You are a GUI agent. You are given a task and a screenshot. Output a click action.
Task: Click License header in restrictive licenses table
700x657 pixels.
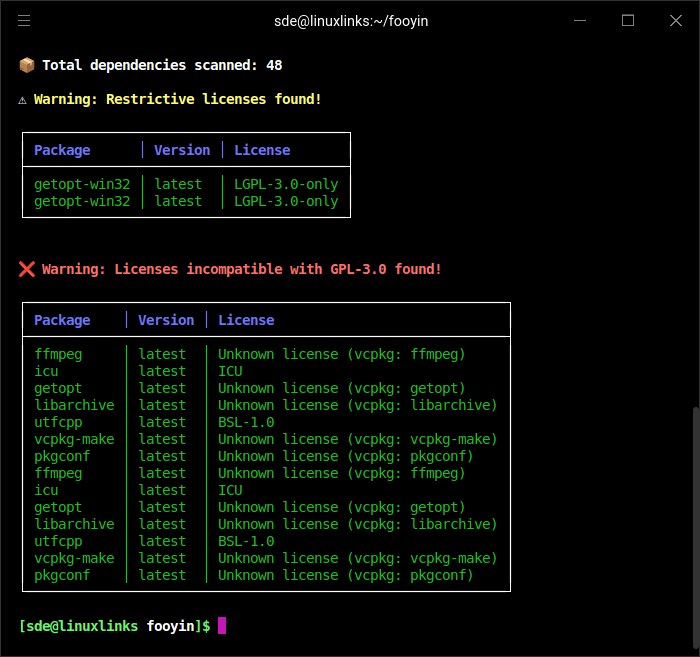[262, 150]
